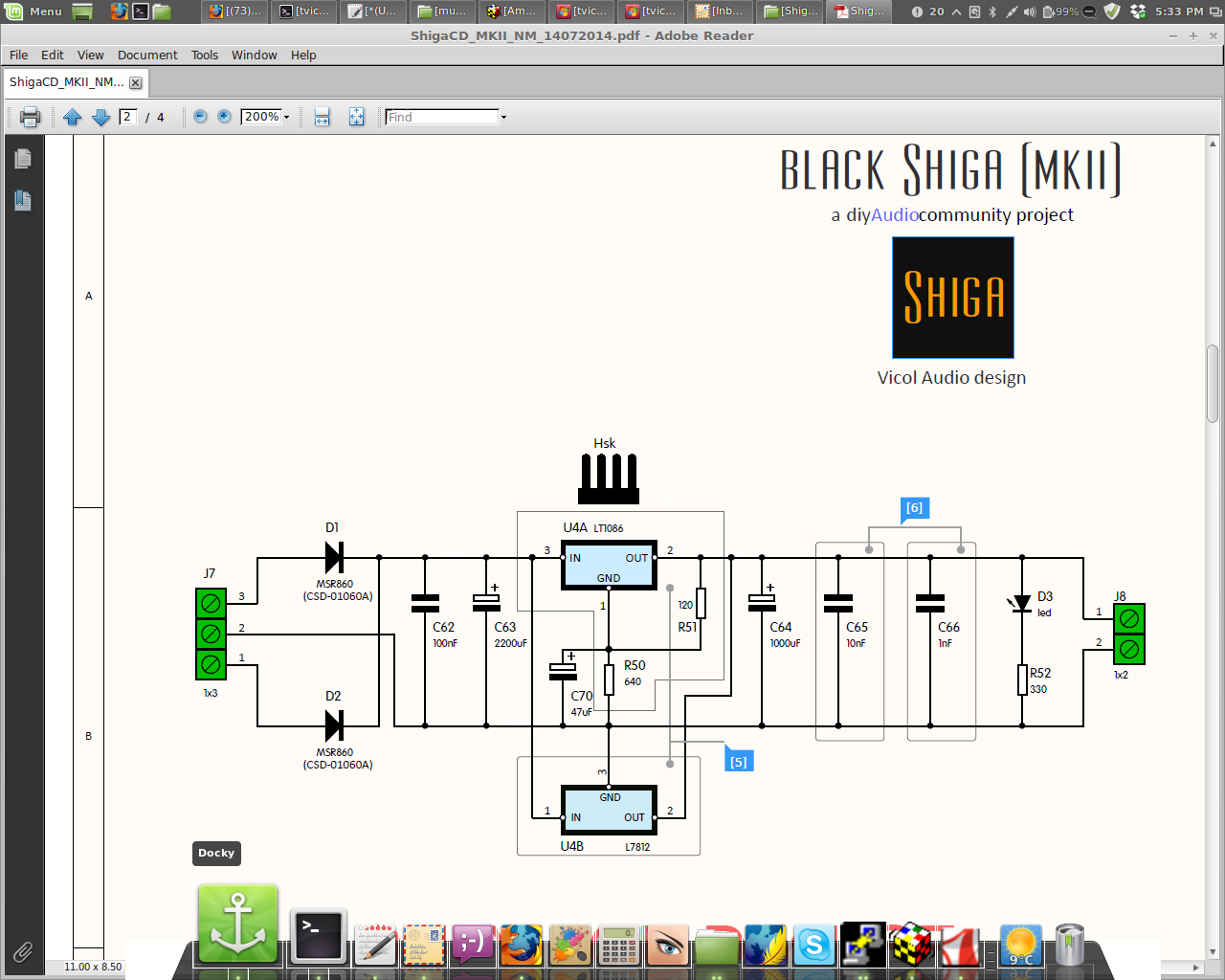Image resolution: width=1225 pixels, height=980 pixels.
Task: Switch to the [Inb... taskbar window
Action: [x=720, y=11]
